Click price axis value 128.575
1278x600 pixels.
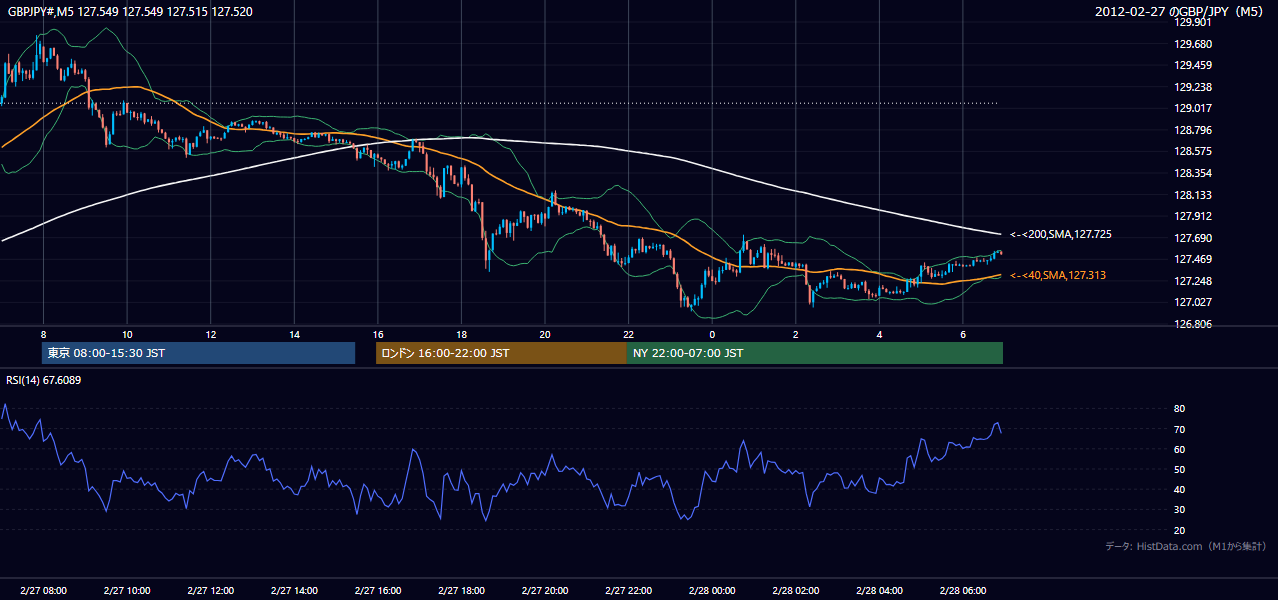tap(1193, 151)
